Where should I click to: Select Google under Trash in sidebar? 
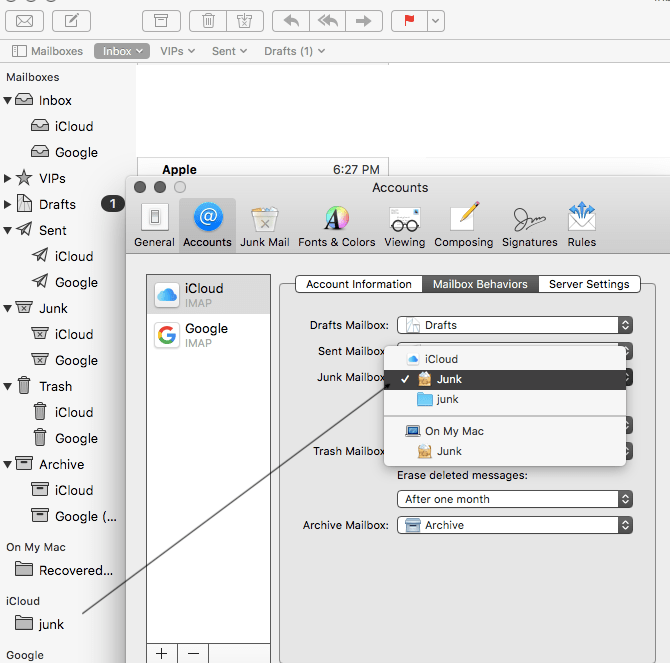65,438
